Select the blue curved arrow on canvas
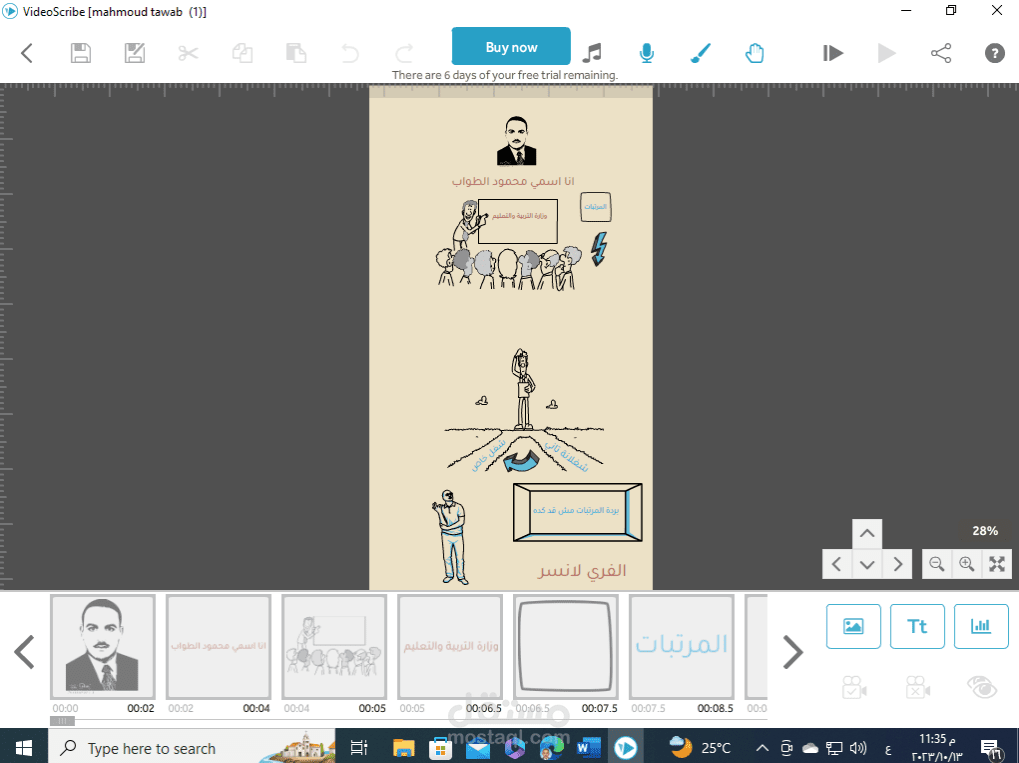 point(521,460)
